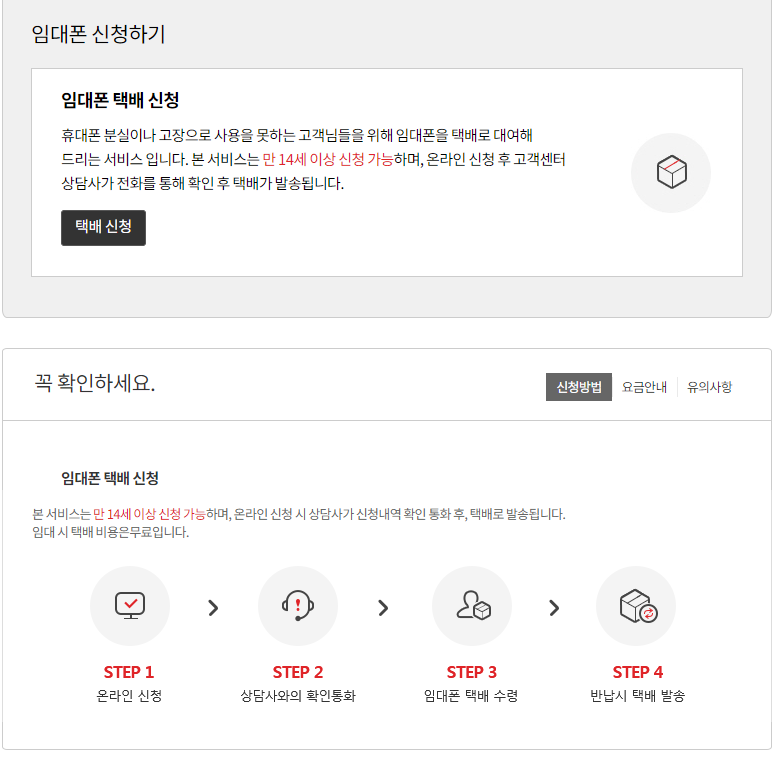Click the STEP 2 label

[x=298, y=672]
